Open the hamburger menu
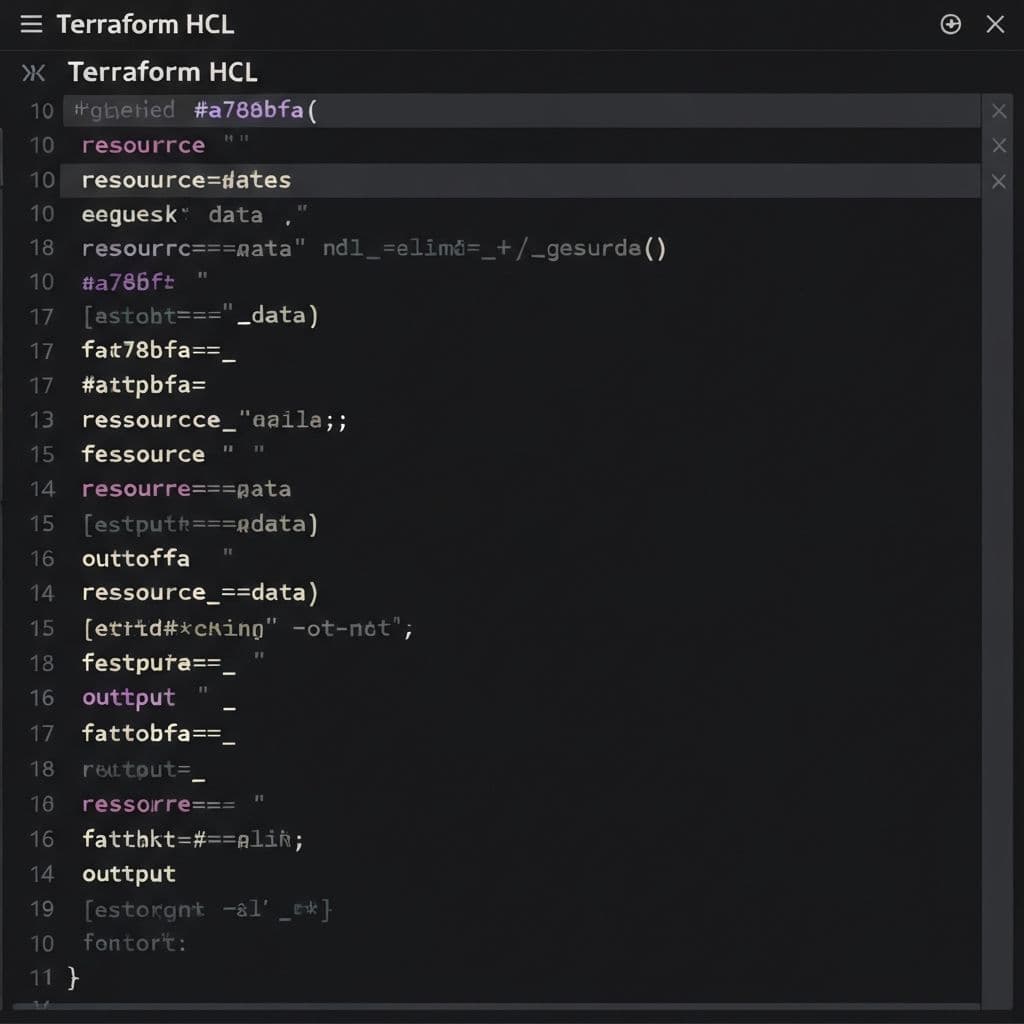The width and height of the screenshot is (1024, 1024). (x=30, y=24)
